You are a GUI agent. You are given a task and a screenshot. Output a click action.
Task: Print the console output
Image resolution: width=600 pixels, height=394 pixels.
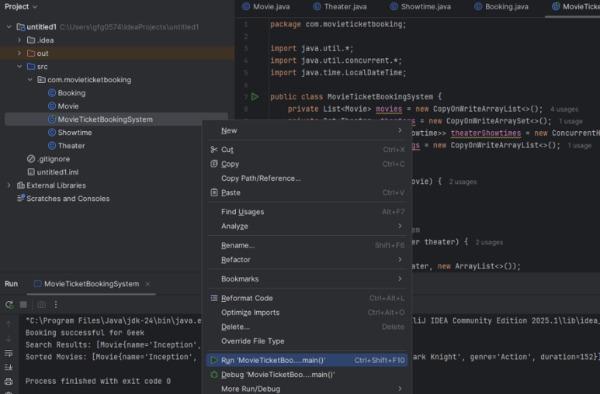(x=8, y=381)
